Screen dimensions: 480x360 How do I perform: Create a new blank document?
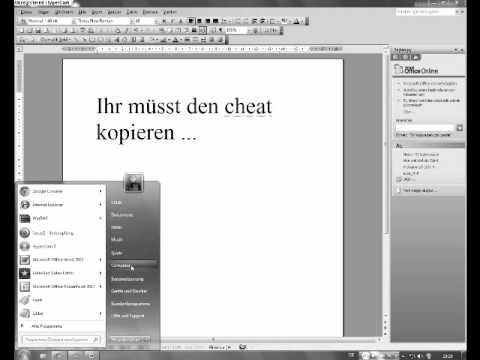tap(22, 31)
